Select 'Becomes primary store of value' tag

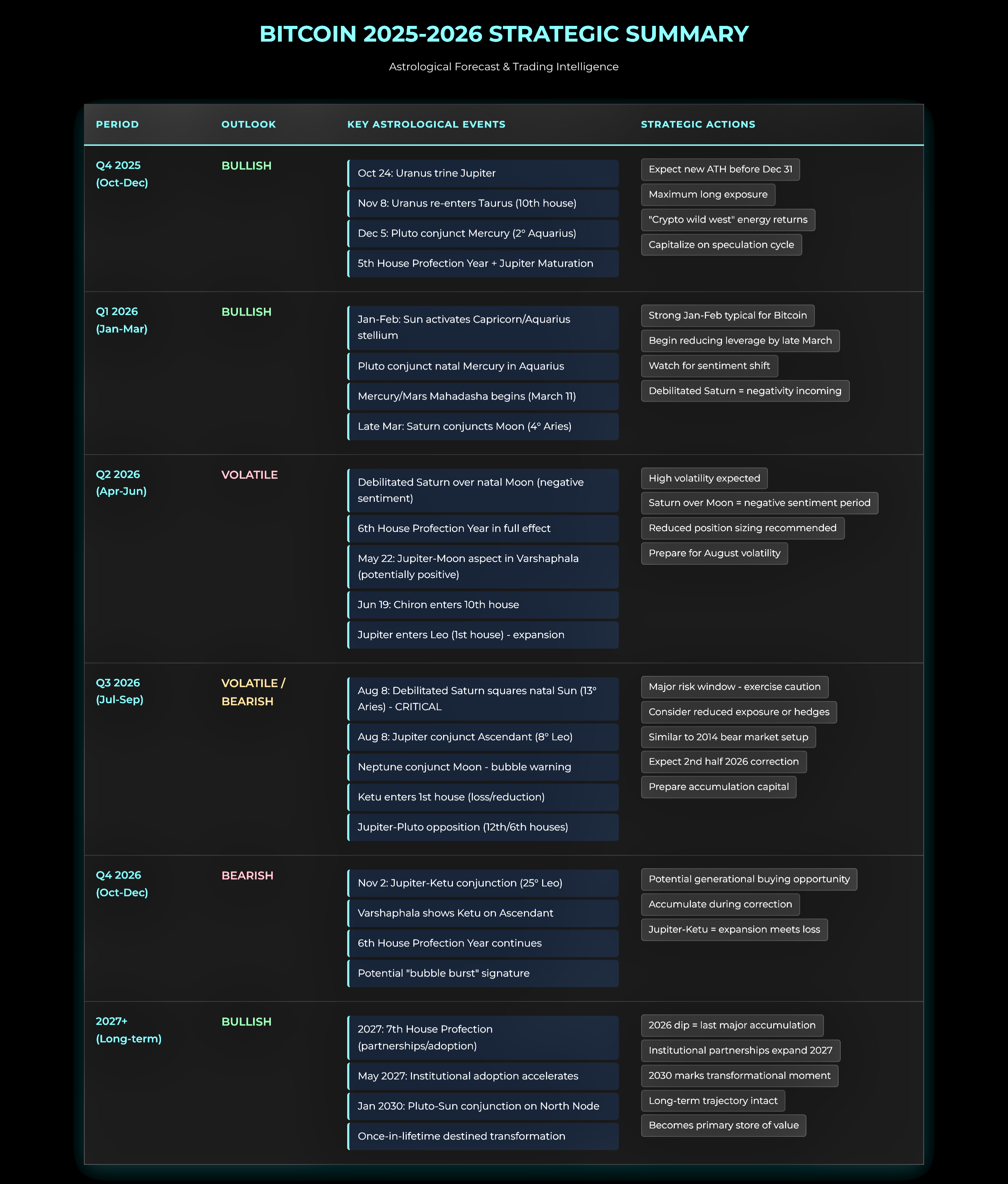[723, 1126]
